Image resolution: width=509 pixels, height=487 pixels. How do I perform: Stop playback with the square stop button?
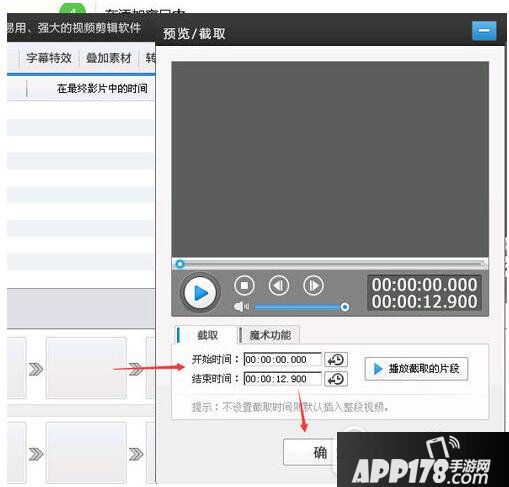point(244,285)
